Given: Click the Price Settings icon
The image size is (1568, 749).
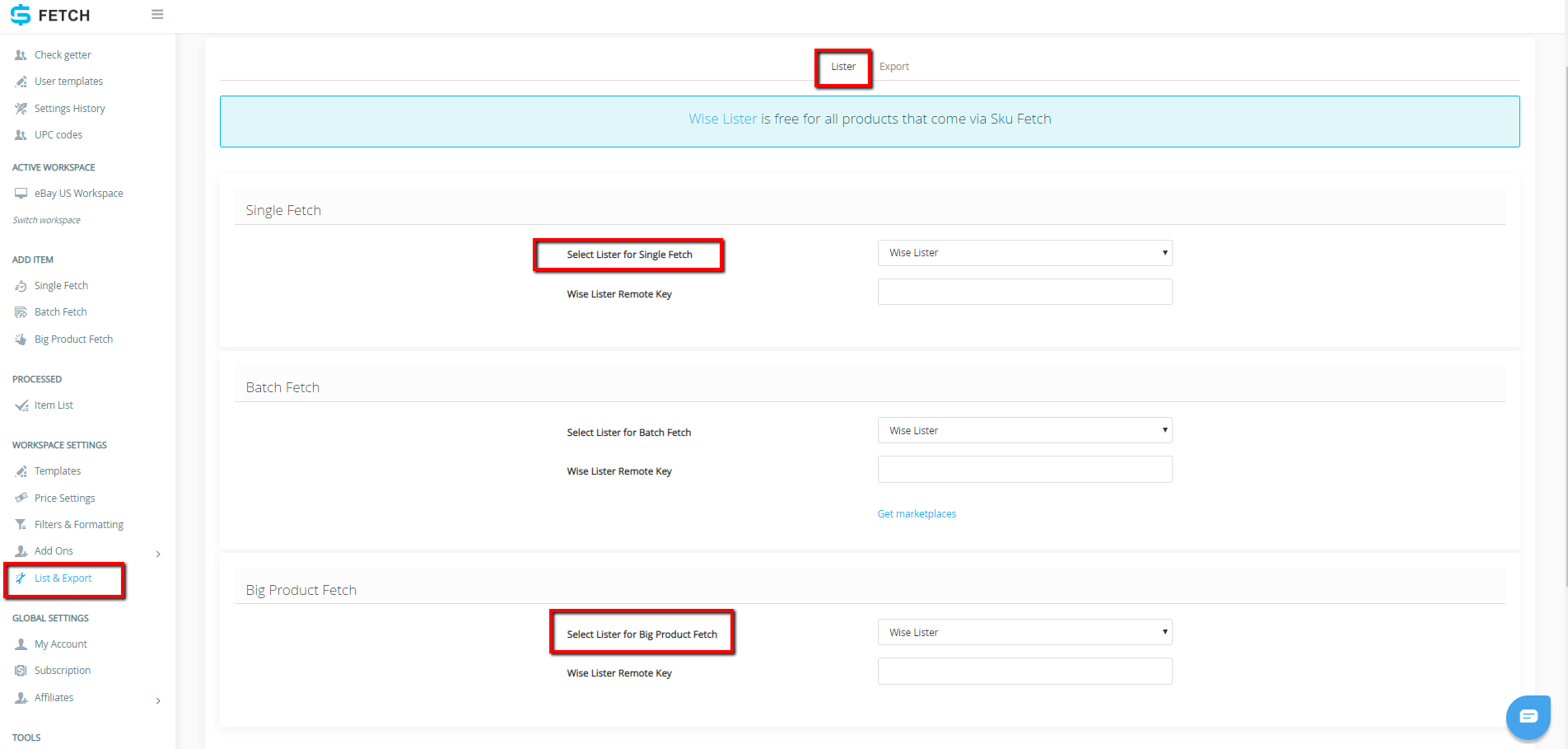Looking at the screenshot, I should point(21,499).
